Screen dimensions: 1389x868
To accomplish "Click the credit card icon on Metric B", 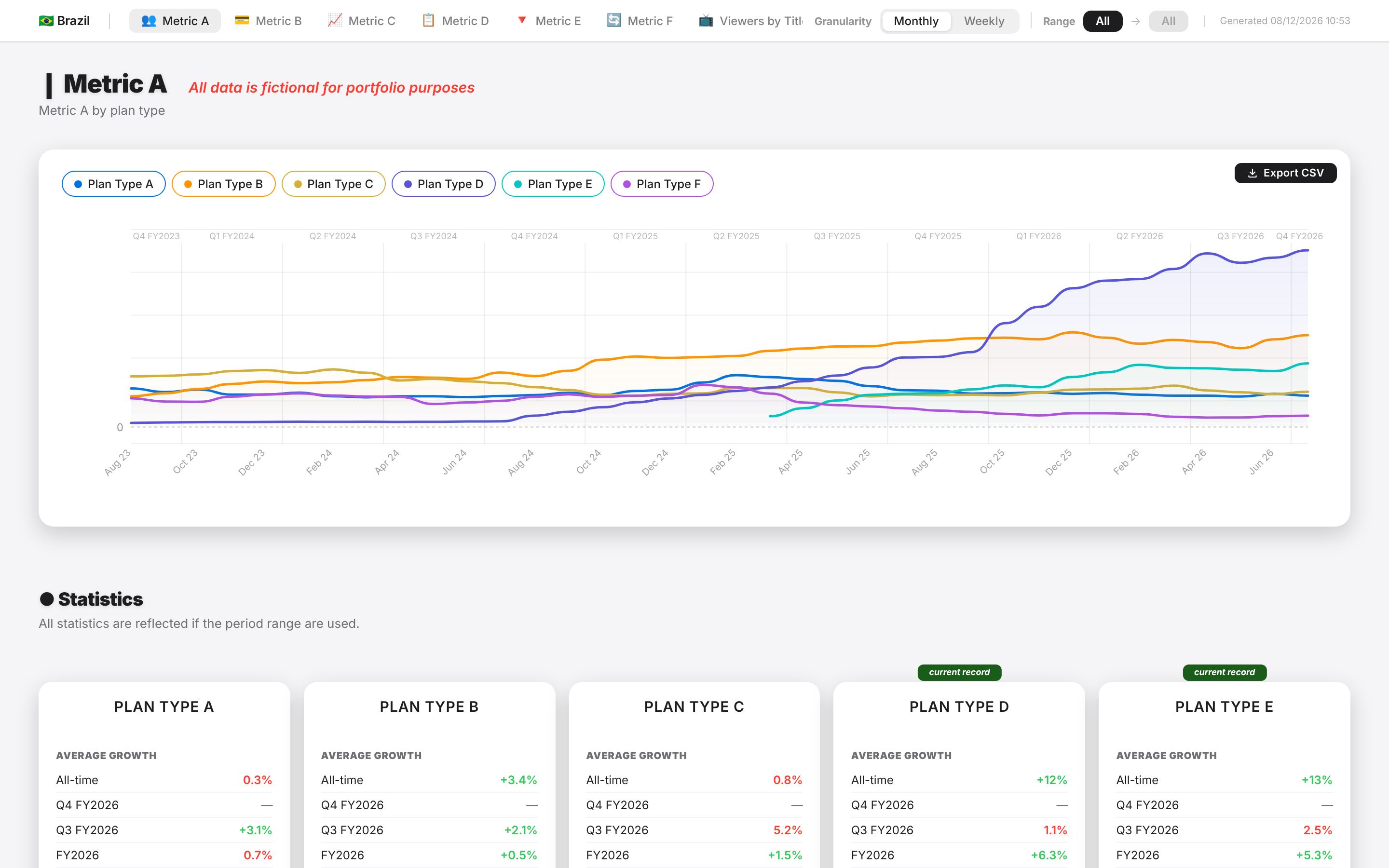I will click(242, 20).
